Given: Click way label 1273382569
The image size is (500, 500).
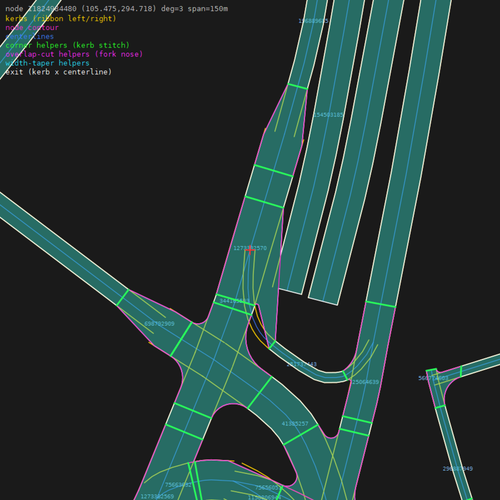Looking at the screenshot, I should (157, 496).
